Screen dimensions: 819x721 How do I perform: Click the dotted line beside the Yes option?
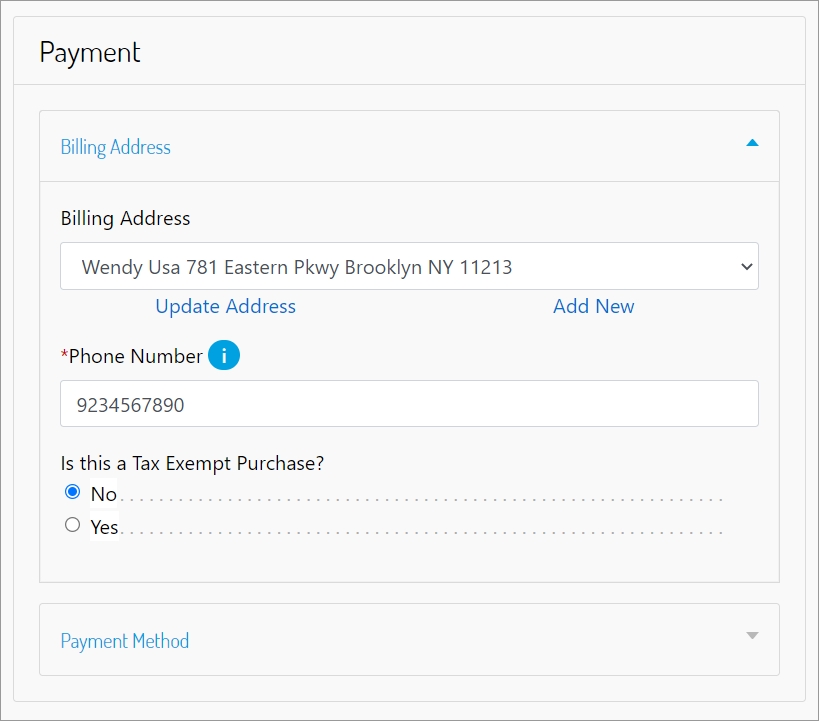click(420, 532)
